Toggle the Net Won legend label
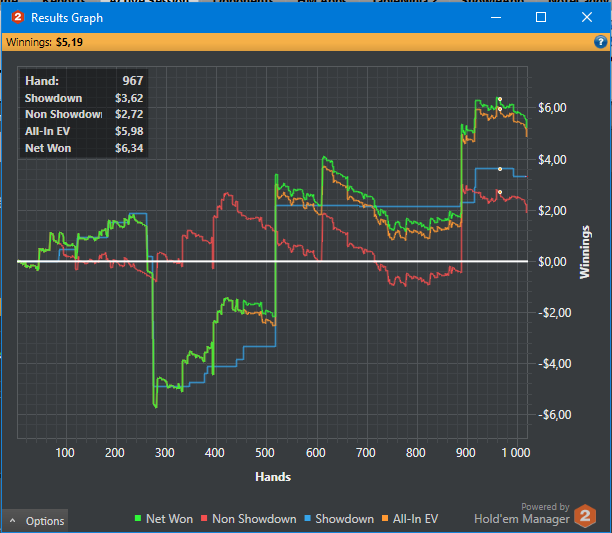The height and width of the screenshot is (533, 612). [170, 519]
